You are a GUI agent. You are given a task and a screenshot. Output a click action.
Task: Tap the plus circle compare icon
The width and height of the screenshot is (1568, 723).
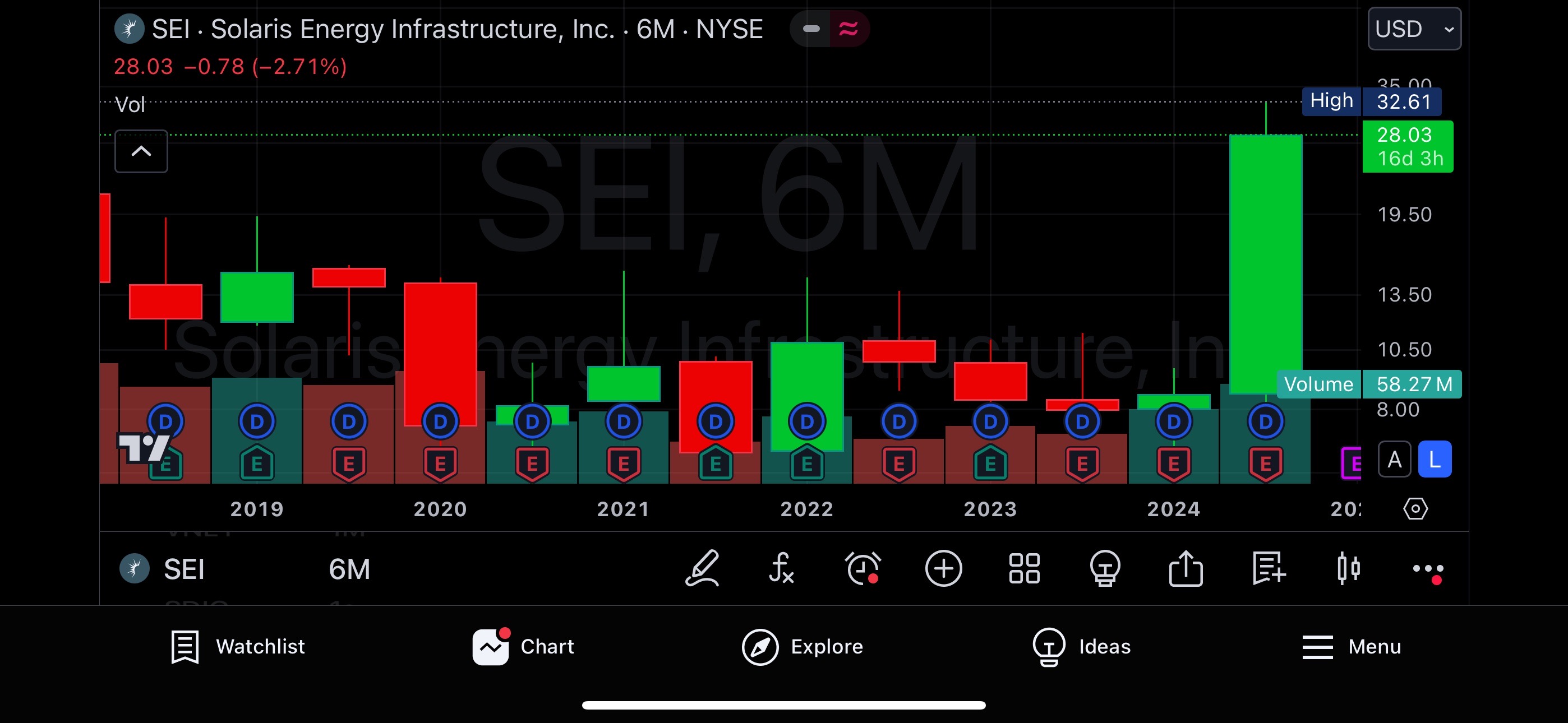click(943, 568)
